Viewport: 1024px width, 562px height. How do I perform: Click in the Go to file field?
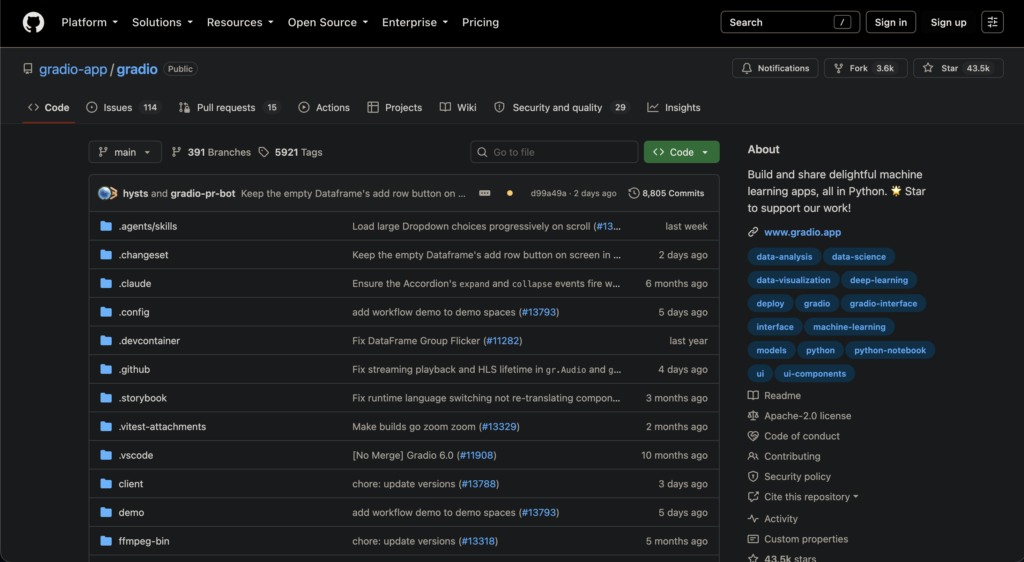554,152
